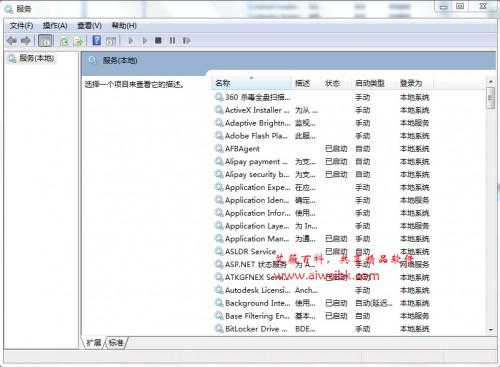Select the ATKGFNEX Service row
This screenshot has width=500, height=367.
tap(322, 277)
